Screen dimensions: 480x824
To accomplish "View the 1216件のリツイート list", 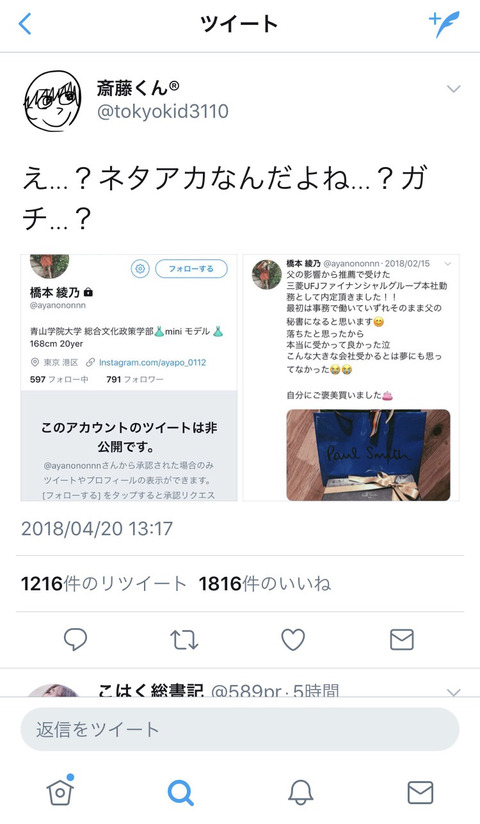I will (104, 583).
